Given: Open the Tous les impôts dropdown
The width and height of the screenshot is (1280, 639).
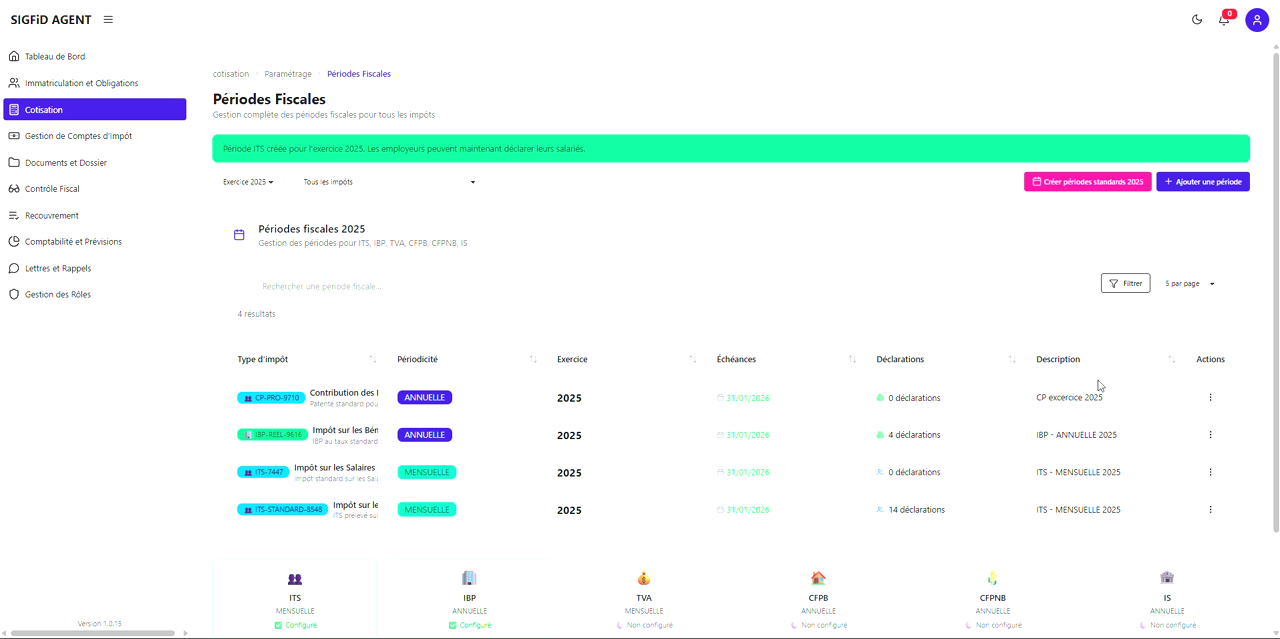Looking at the screenshot, I should (389, 182).
